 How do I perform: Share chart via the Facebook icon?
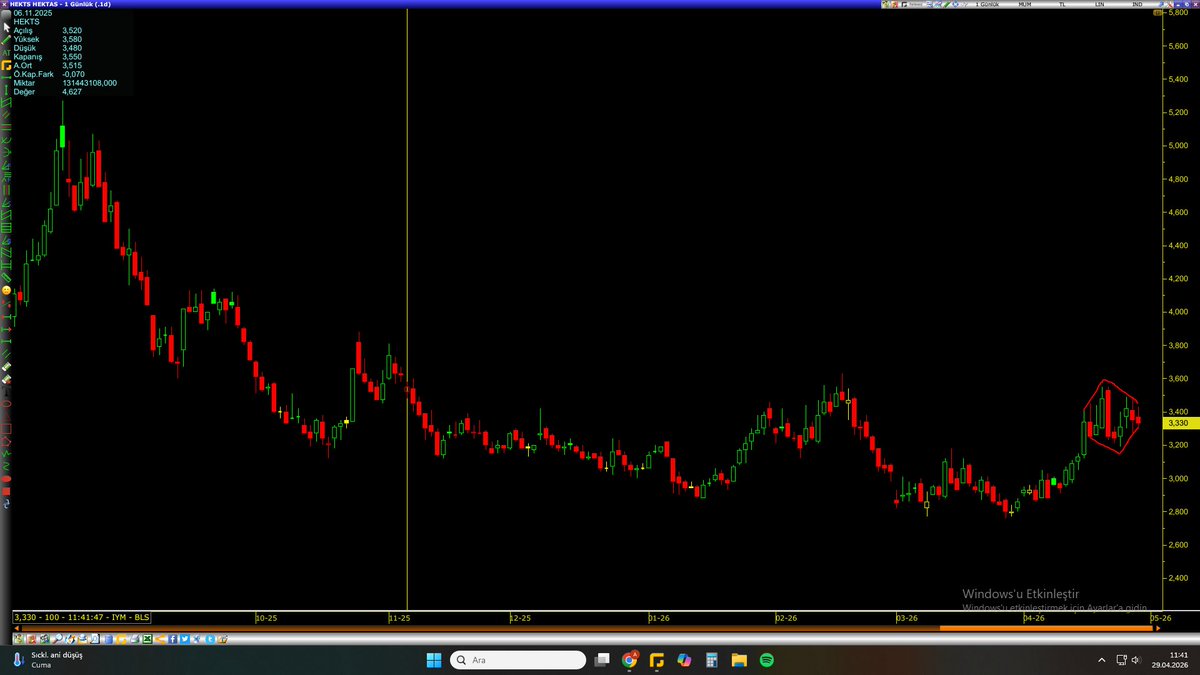[172, 639]
